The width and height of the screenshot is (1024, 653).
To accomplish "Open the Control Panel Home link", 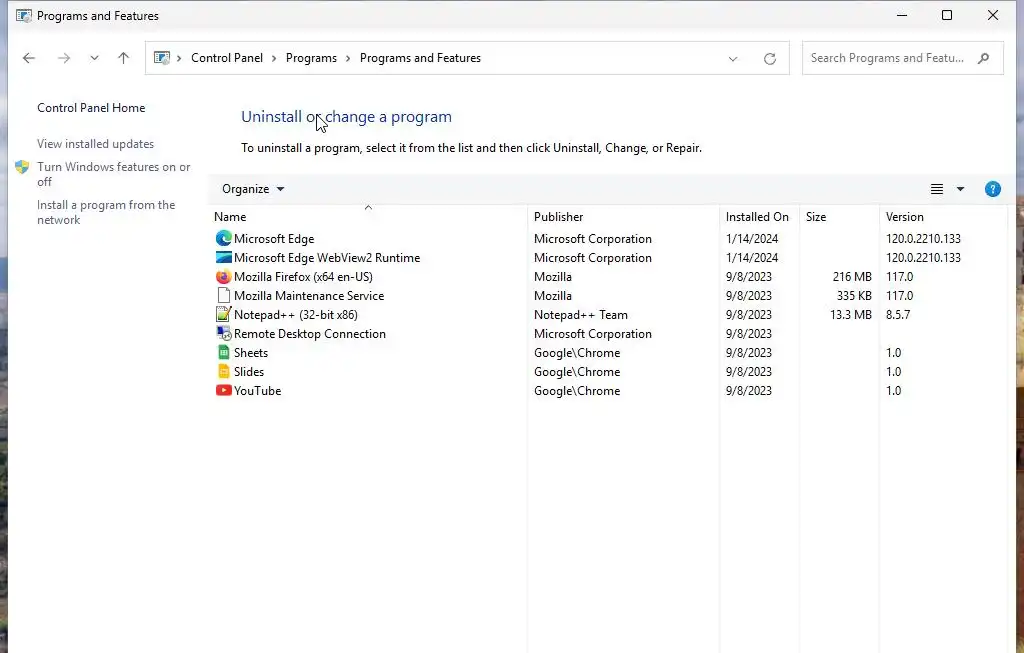I will (x=91, y=108).
